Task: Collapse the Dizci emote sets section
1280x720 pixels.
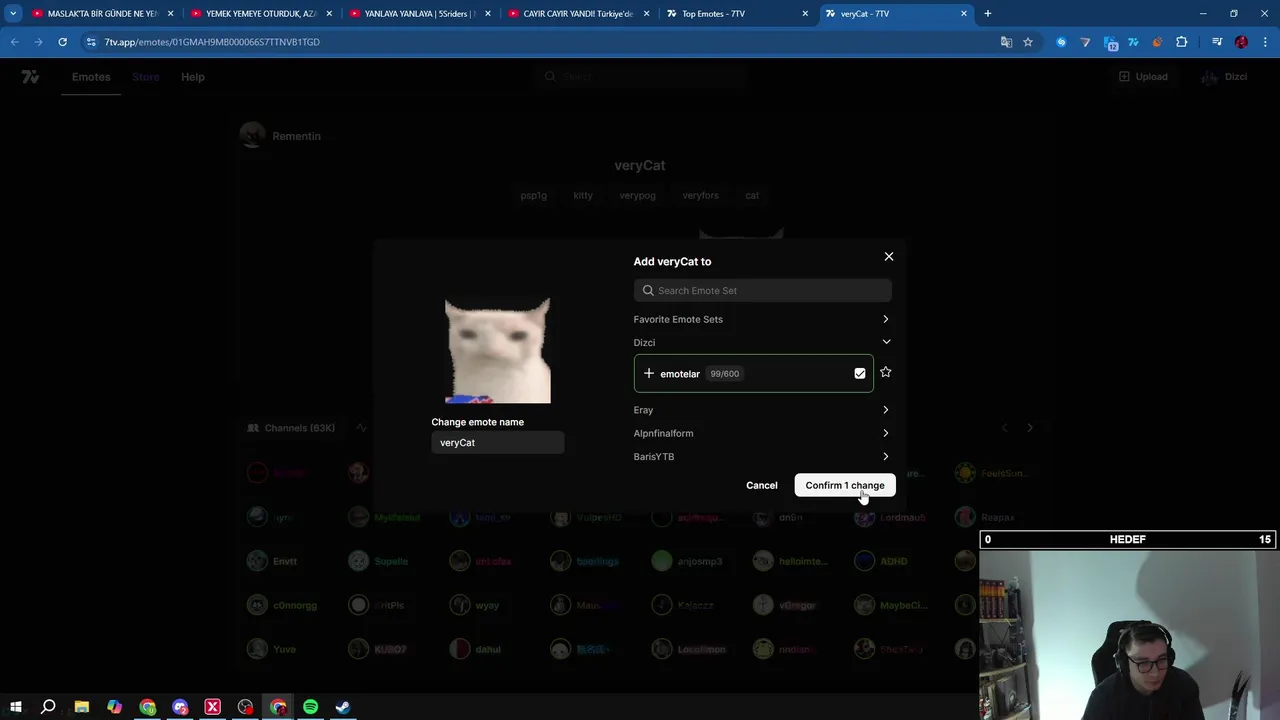Action: (761, 342)
